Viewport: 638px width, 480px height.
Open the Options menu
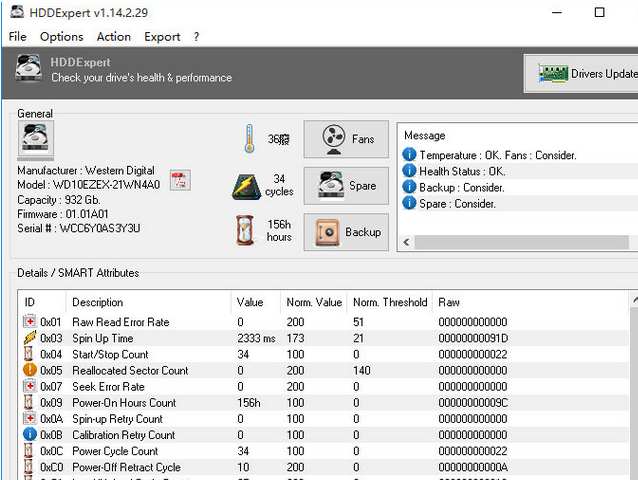(61, 37)
